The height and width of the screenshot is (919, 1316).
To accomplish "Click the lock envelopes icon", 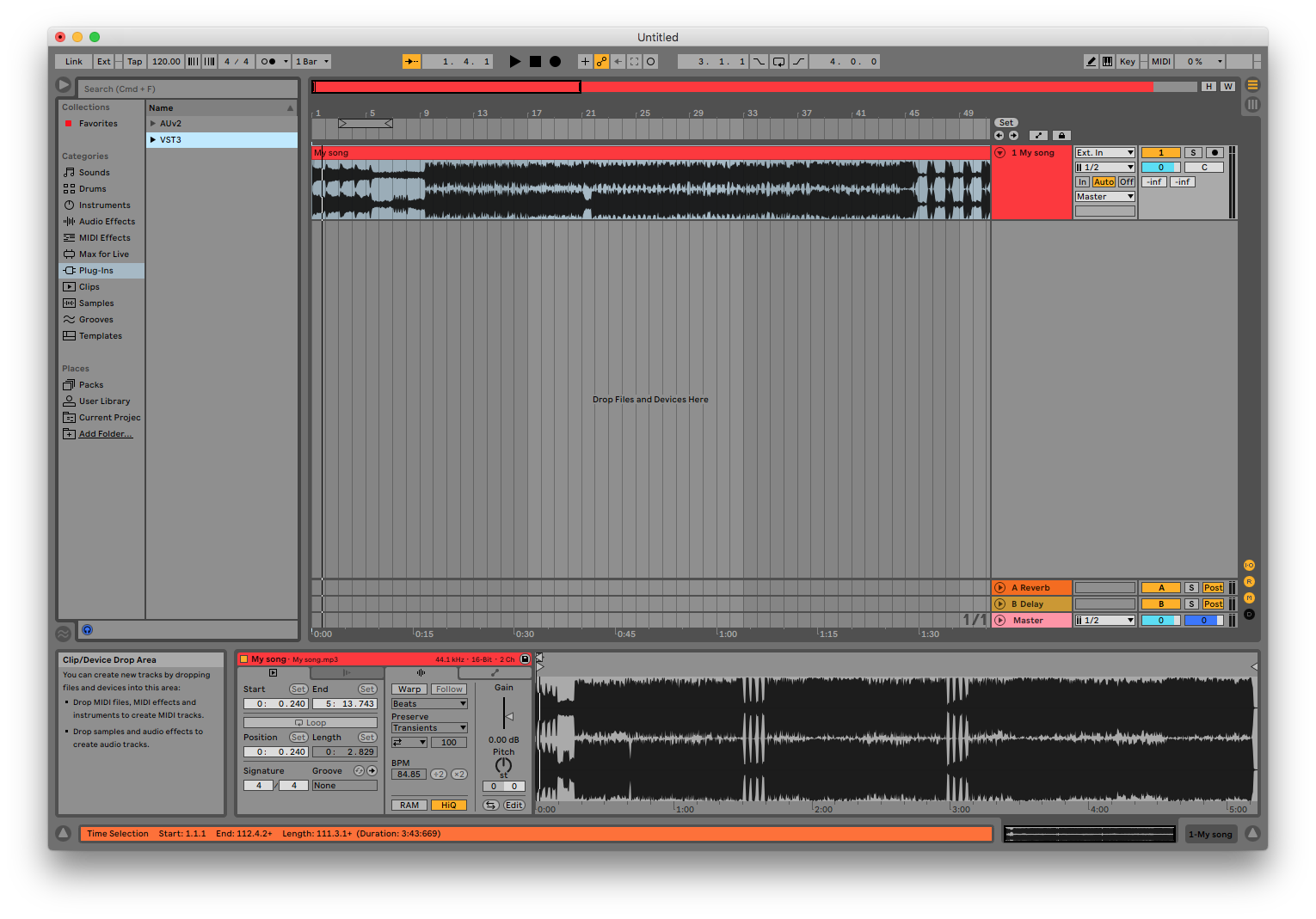I will [x=1061, y=136].
